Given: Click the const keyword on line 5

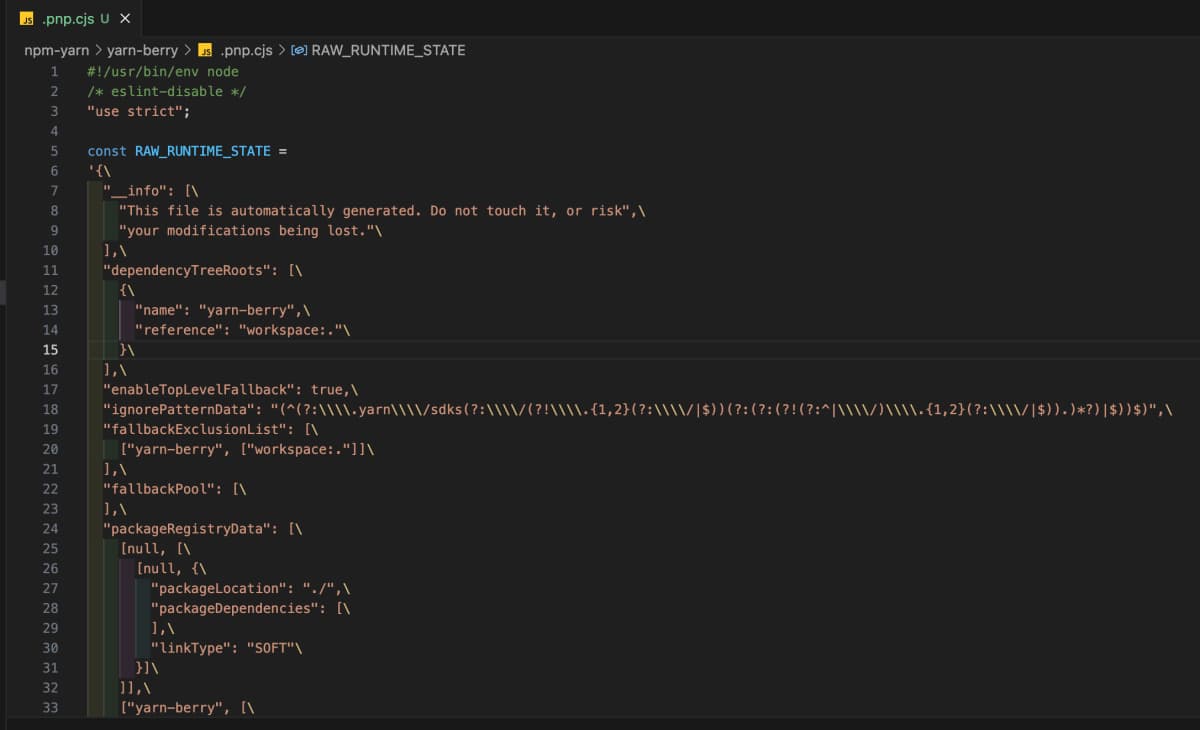Looking at the screenshot, I should (107, 151).
